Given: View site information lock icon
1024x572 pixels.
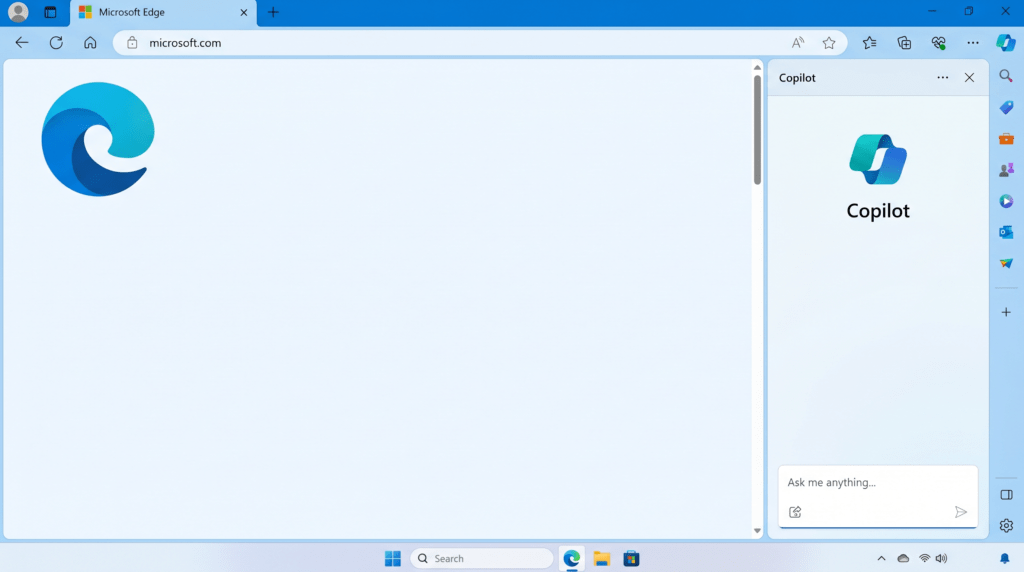Looking at the screenshot, I should (132, 43).
